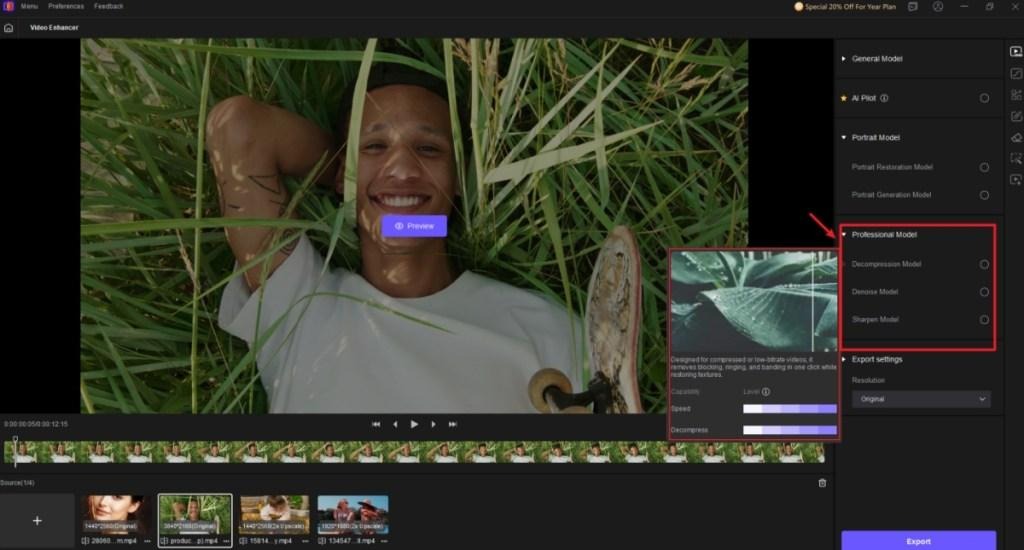The height and width of the screenshot is (550, 1024).
Task: Select the eraser tool in right sidebar
Action: [1016, 137]
